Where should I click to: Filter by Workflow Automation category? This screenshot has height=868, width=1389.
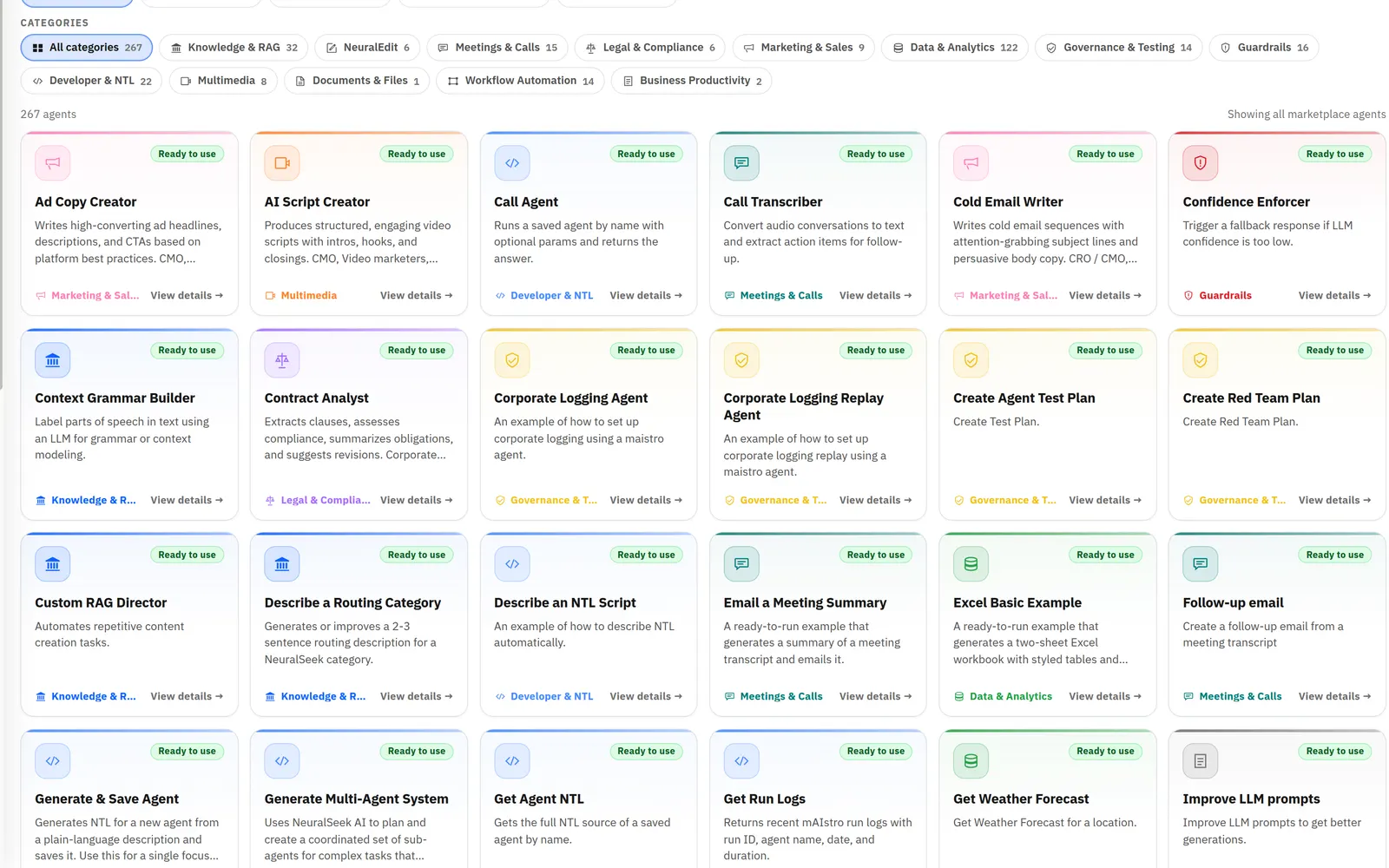[x=520, y=81]
